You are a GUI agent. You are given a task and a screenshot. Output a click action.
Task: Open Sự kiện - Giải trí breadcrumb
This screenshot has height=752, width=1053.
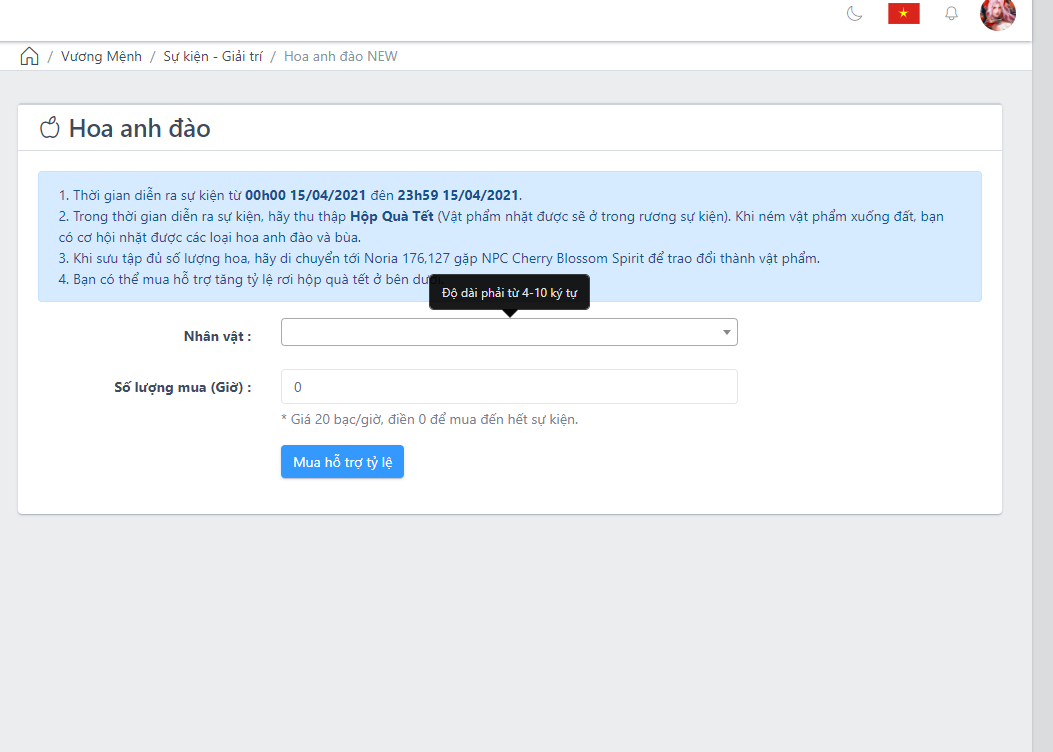click(x=213, y=56)
